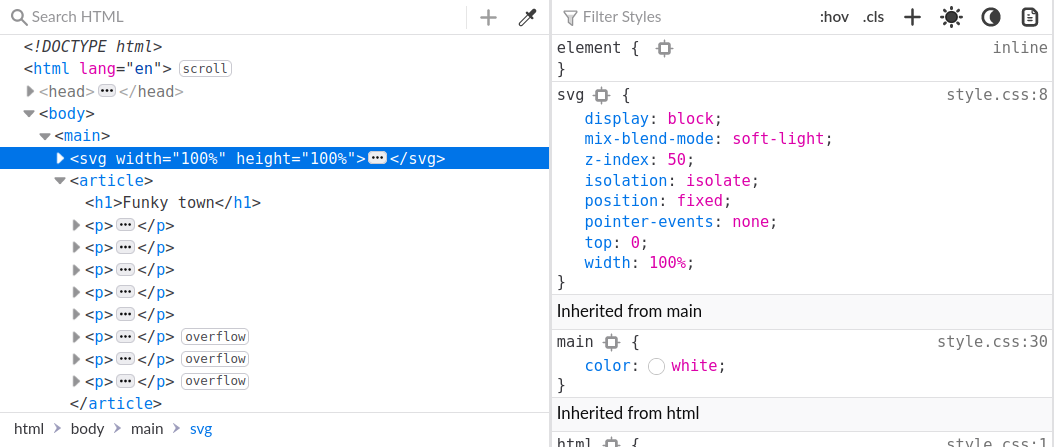Click highlighter icon next to element rule
The height and width of the screenshot is (447, 1054).
(664, 48)
